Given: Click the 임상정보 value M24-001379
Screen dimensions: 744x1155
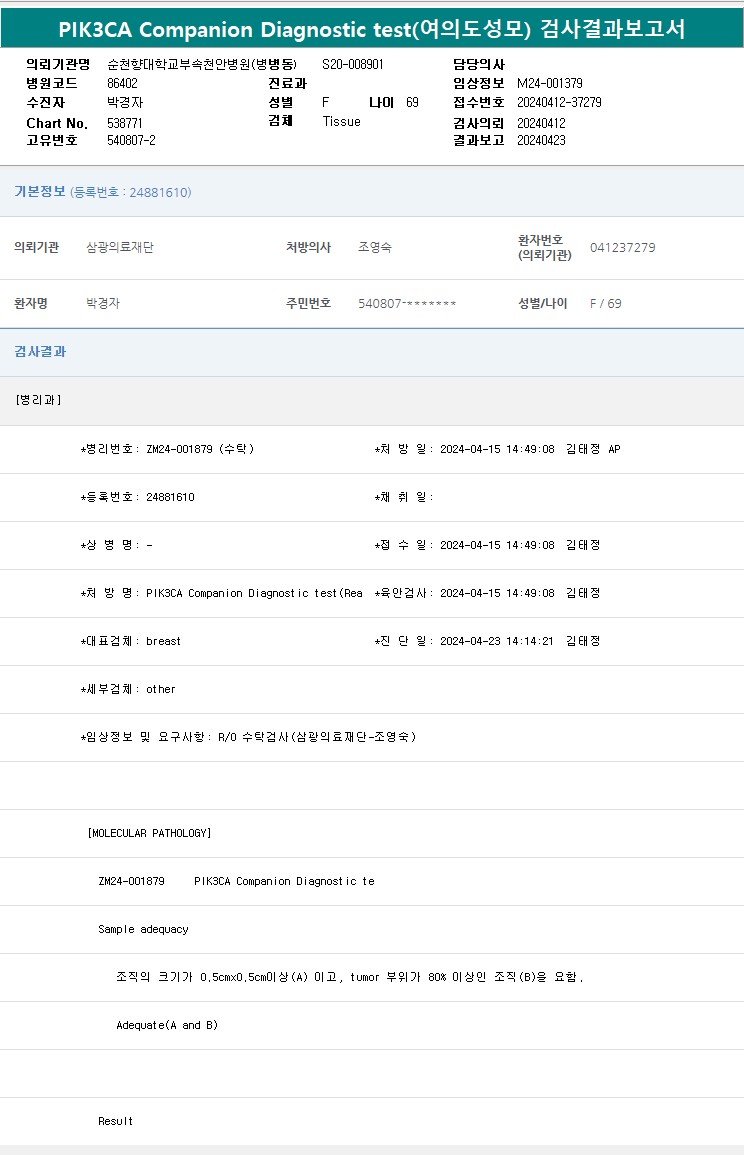Looking at the screenshot, I should click(549, 83).
